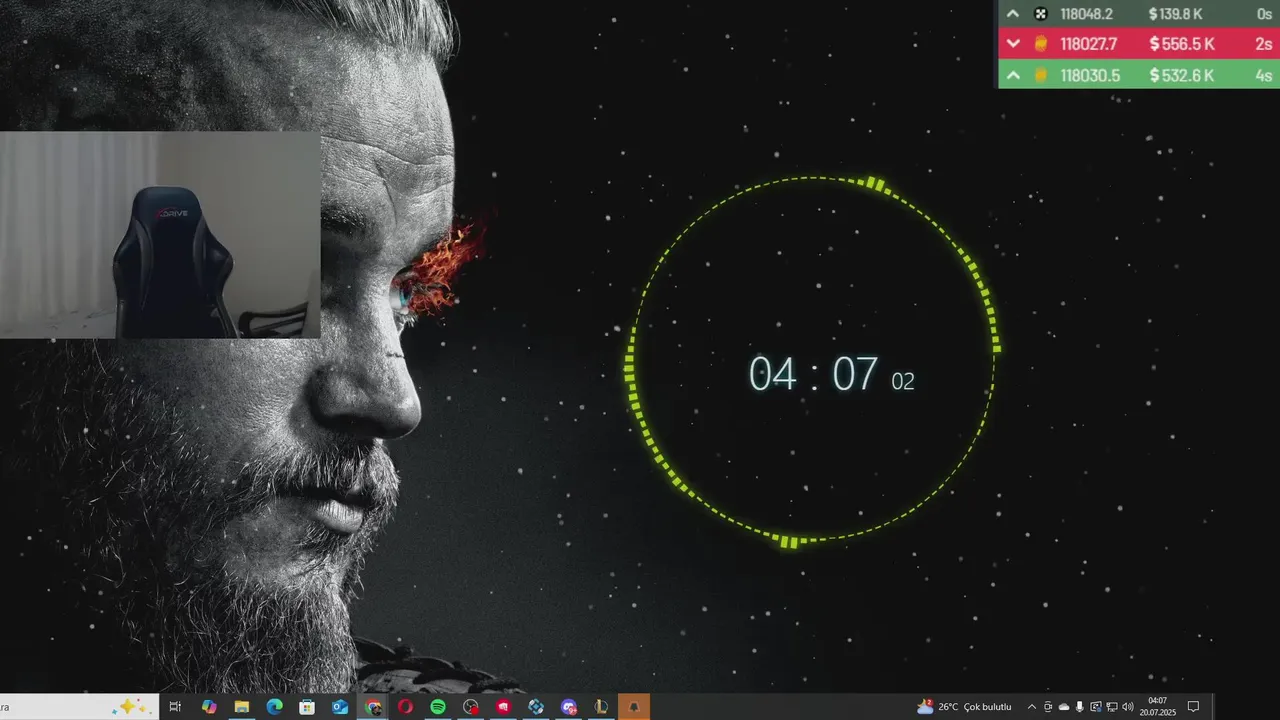
Task: Show hidden system tray icons
Action: tap(1032, 707)
